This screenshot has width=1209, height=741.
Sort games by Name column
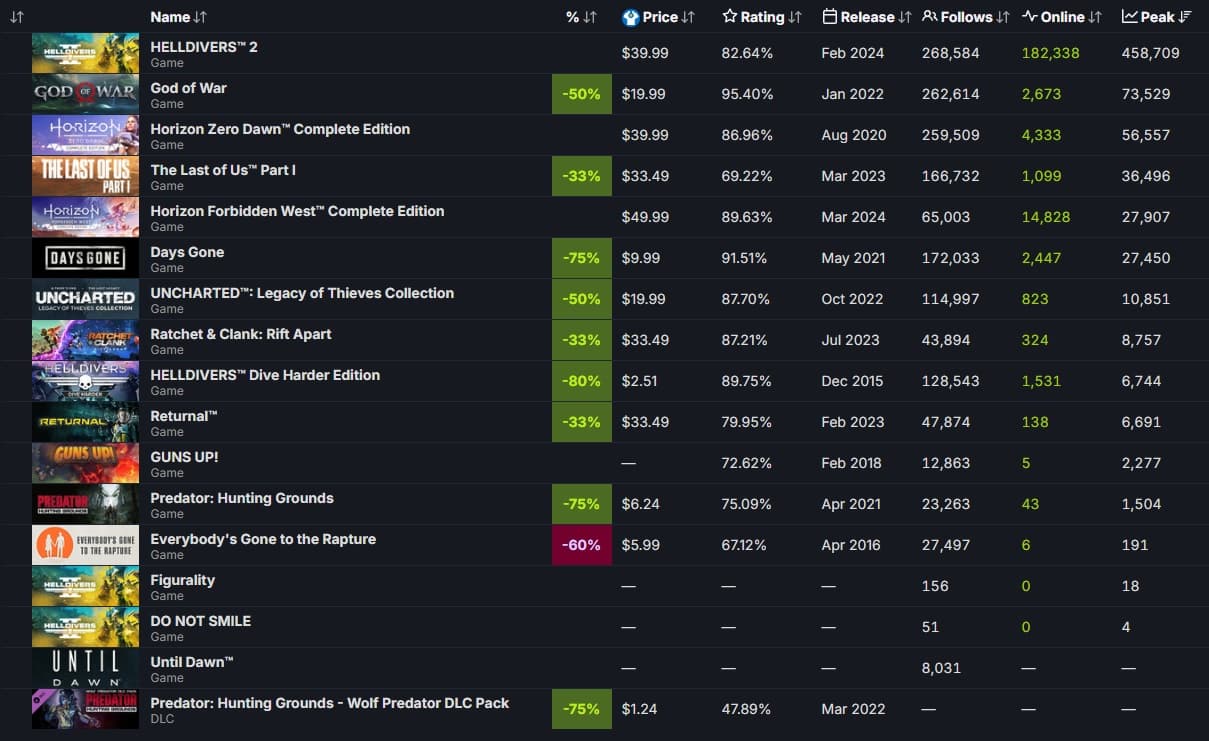coord(178,17)
